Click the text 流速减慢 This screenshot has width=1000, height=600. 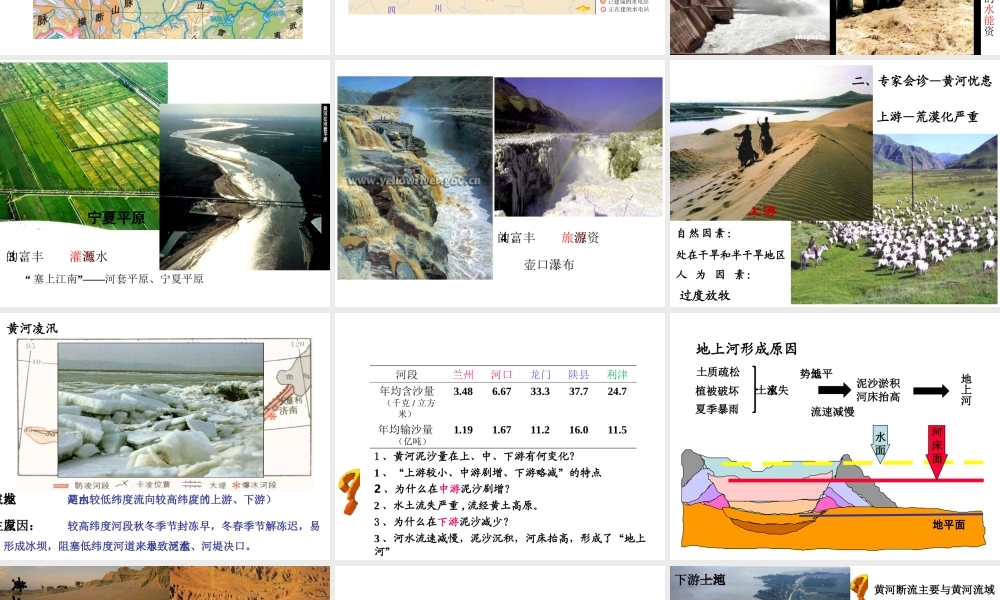pos(832,412)
